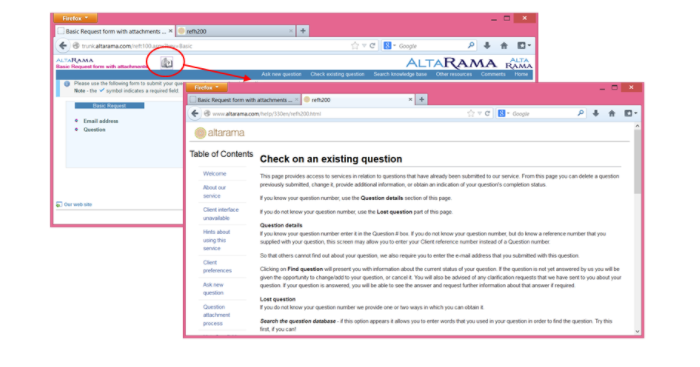
Task: Bookmark page with star in back window
Action: coord(355,46)
